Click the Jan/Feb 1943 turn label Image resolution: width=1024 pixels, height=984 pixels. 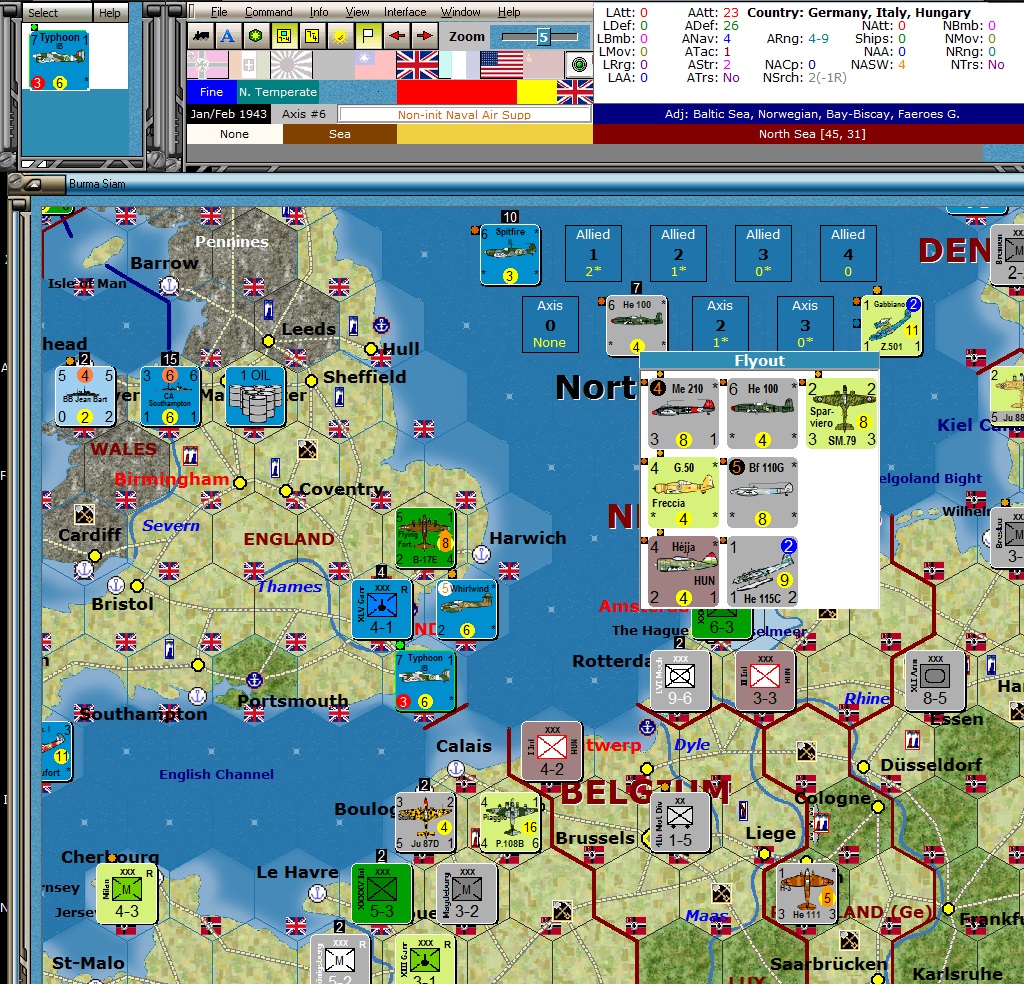229,114
